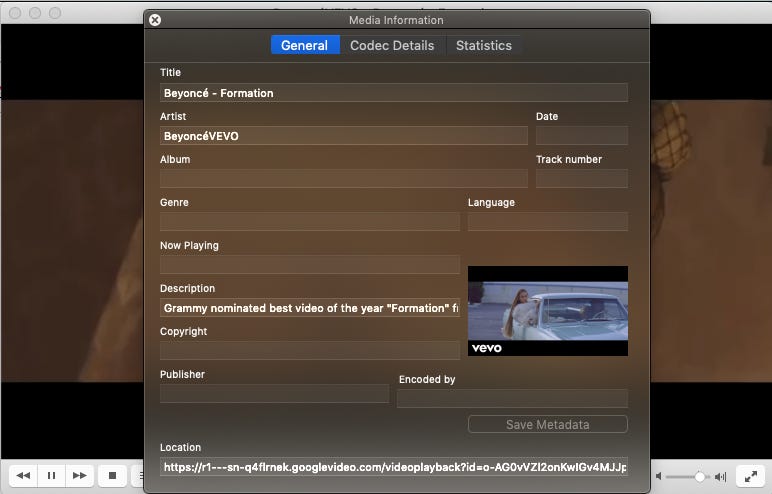Click the fast forward button
Image resolution: width=772 pixels, height=494 pixels.
pyautogui.click(x=79, y=476)
